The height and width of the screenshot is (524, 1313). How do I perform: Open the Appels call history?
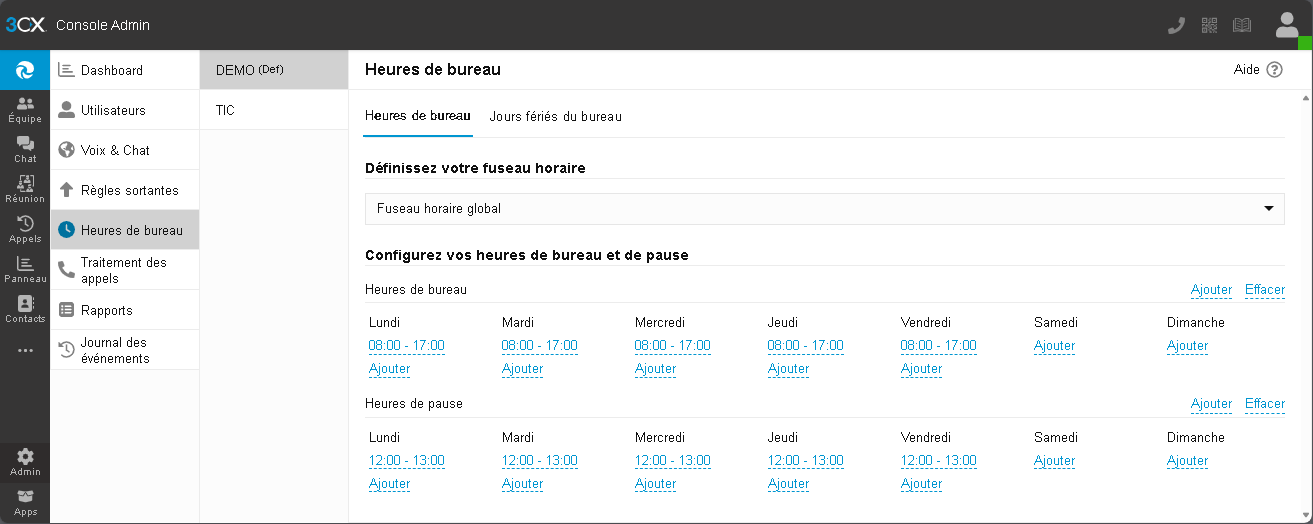(x=25, y=230)
